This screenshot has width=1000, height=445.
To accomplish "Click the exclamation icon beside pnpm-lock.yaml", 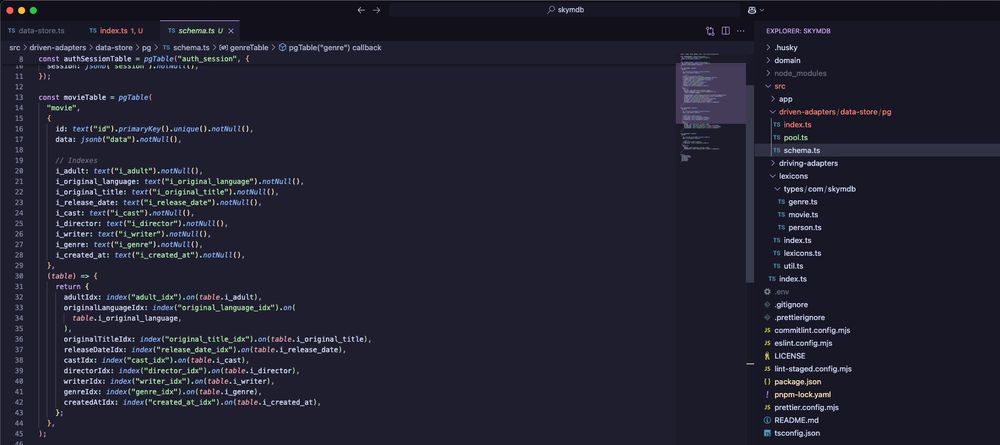I will (x=767, y=395).
